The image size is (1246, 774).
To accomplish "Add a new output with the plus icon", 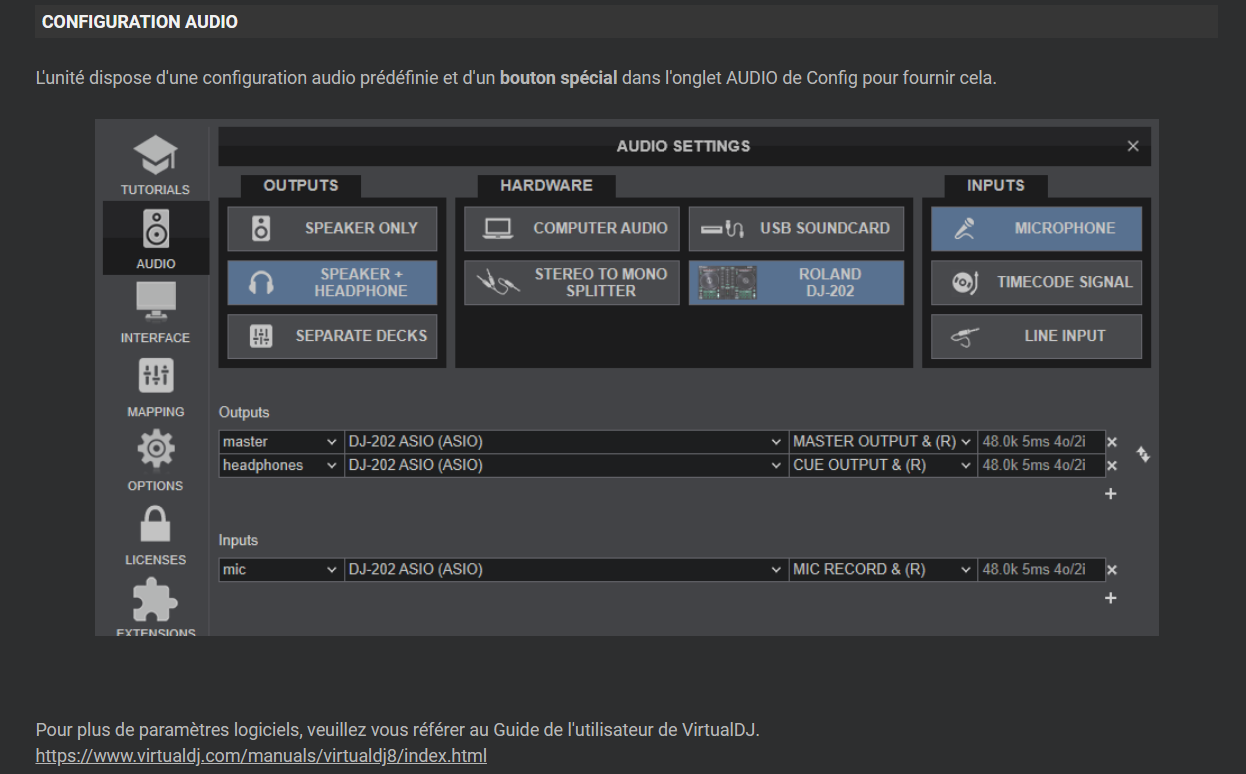I will click(x=1110, y=494).
